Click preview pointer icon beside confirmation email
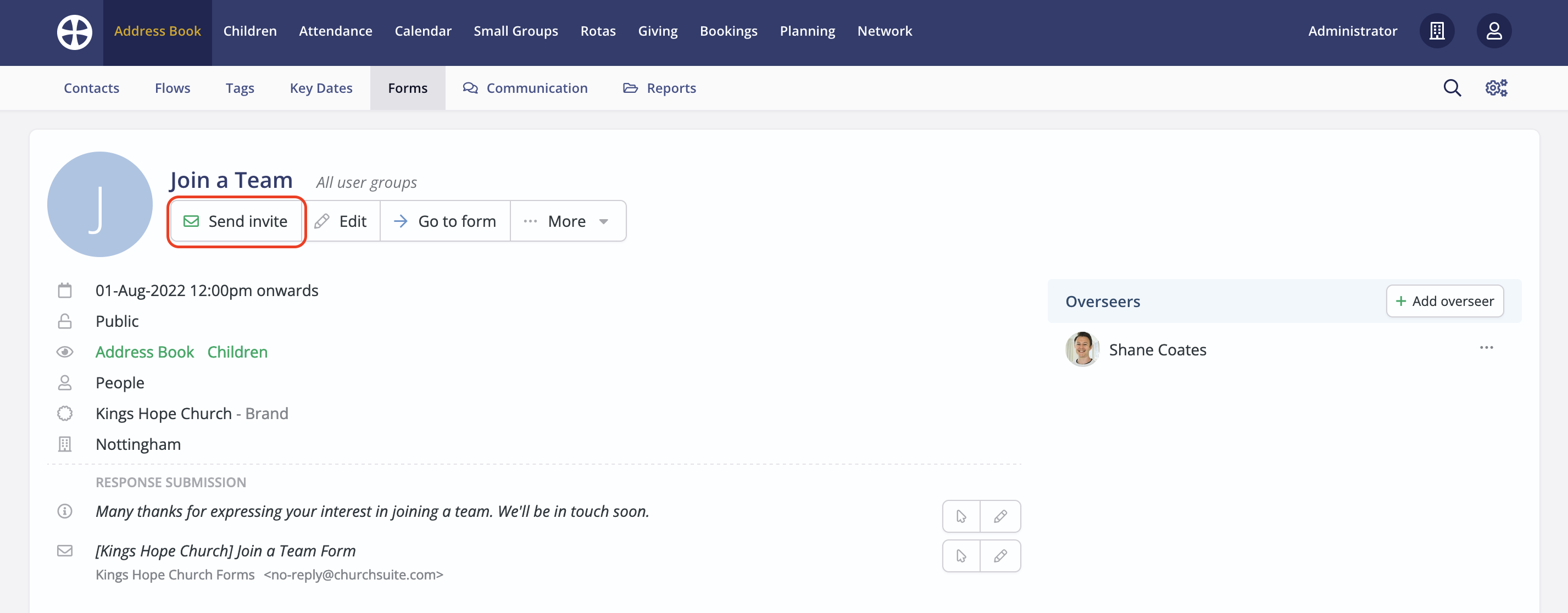This screenshot has width=1568, height=613. [x=961, y=556]
